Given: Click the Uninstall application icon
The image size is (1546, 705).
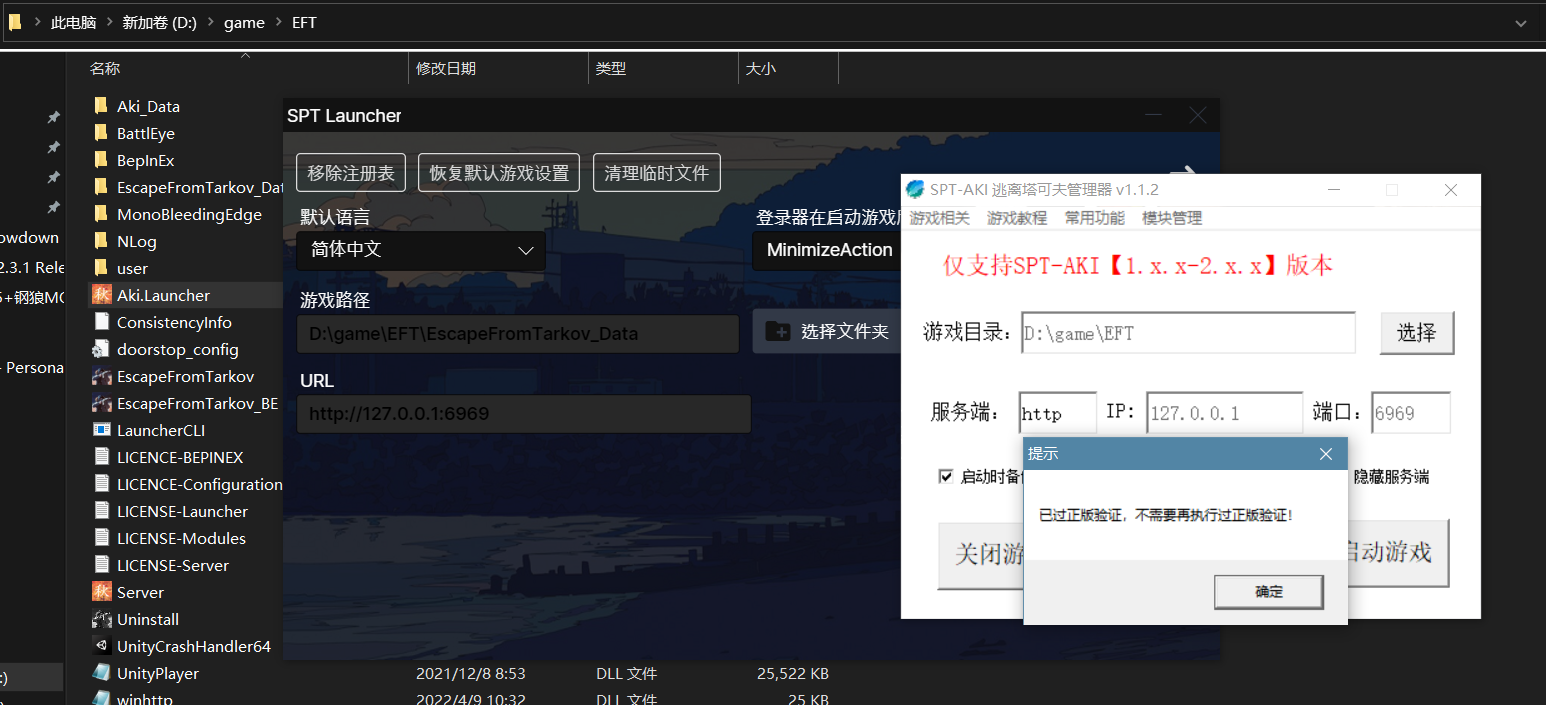Looking at the screenshot, I should pos(101,619).
